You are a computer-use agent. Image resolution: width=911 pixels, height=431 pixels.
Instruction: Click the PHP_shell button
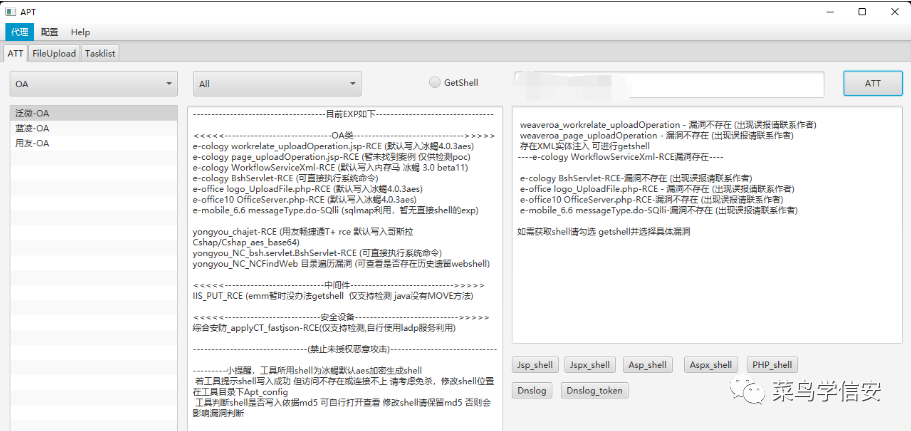click(772, 365)
